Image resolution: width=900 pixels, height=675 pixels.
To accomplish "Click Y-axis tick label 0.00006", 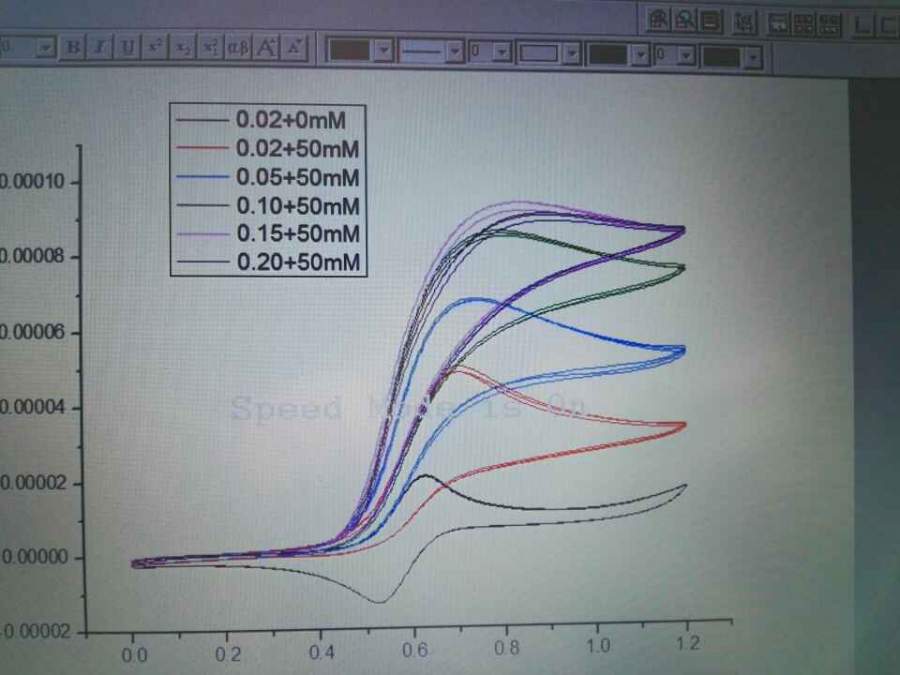I will click(33, 332).
